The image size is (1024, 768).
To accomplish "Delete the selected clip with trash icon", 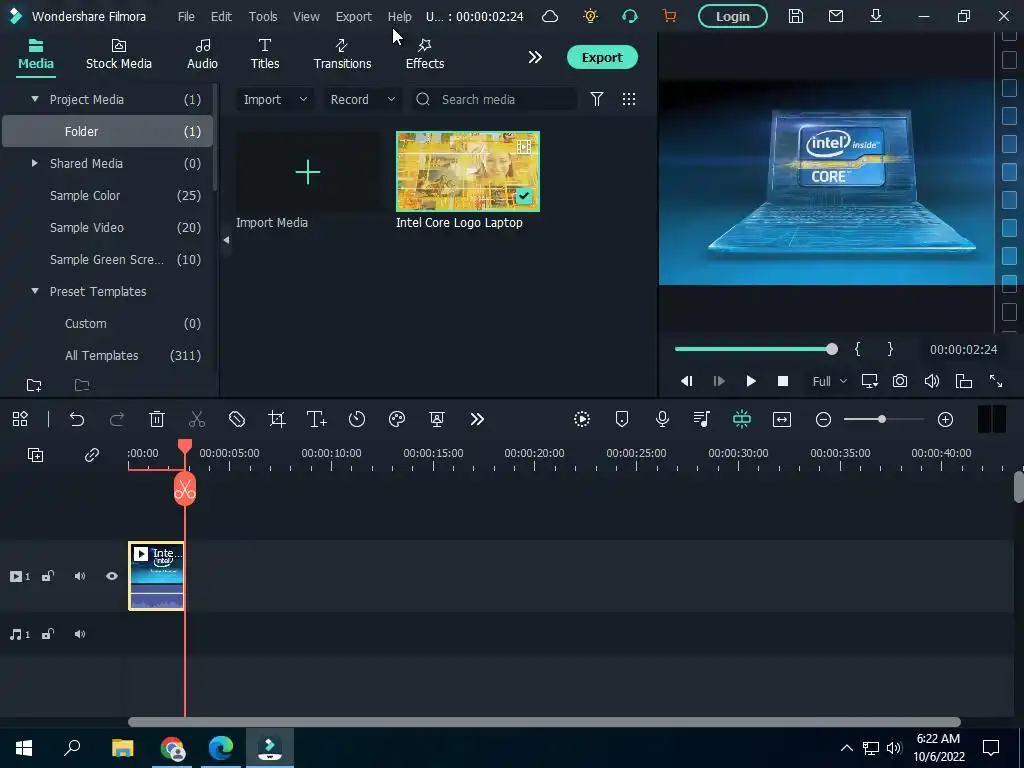I will click(x=157, y=419).
